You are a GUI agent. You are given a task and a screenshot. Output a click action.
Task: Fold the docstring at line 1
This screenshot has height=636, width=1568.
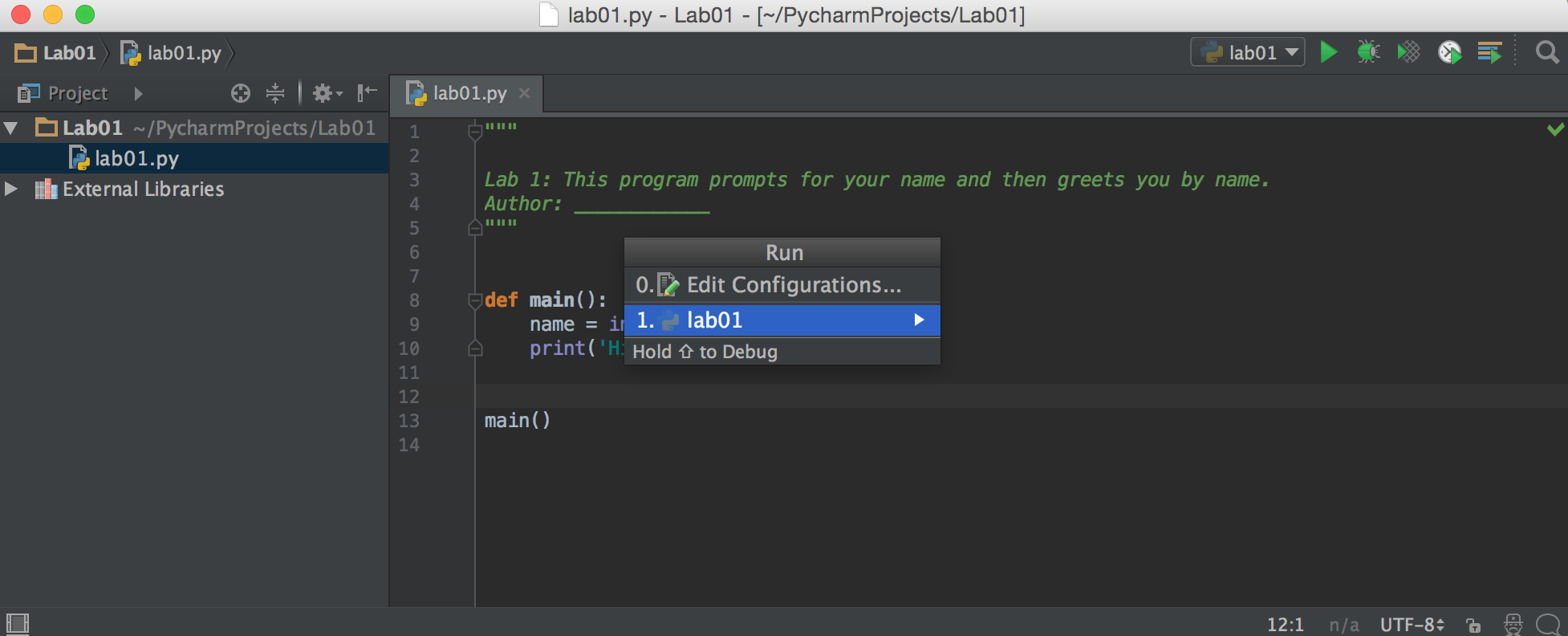pos(475,132)
